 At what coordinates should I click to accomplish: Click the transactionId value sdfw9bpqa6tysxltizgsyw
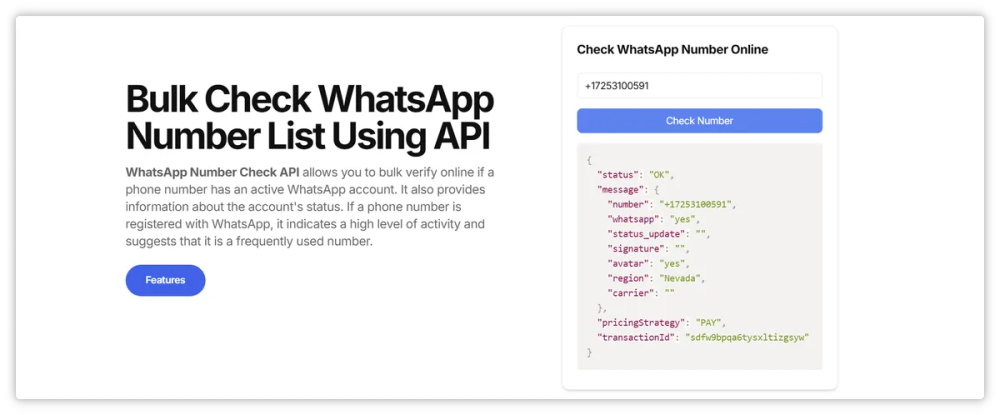[747, 337]
